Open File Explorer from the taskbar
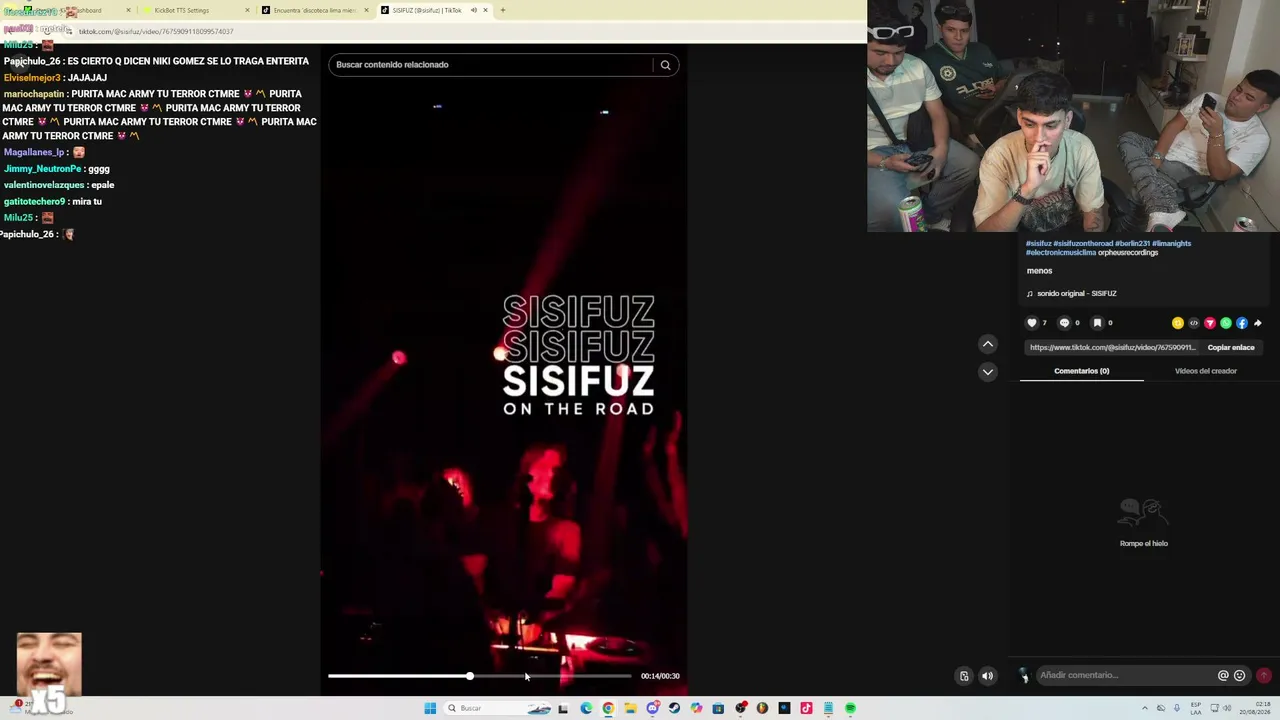1280x720 pixels. 630,708
